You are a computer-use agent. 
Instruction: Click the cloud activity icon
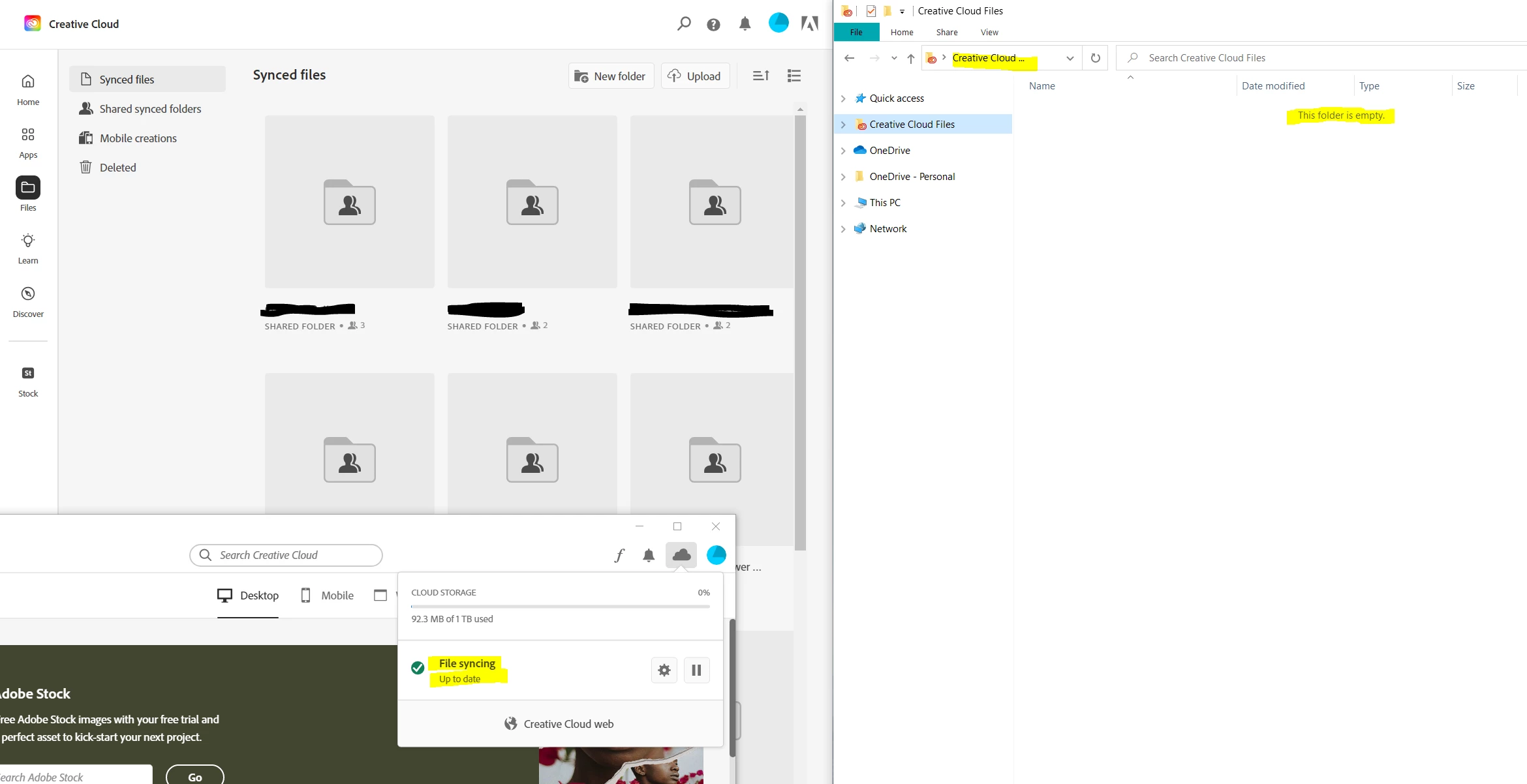[x=681, y=555]
